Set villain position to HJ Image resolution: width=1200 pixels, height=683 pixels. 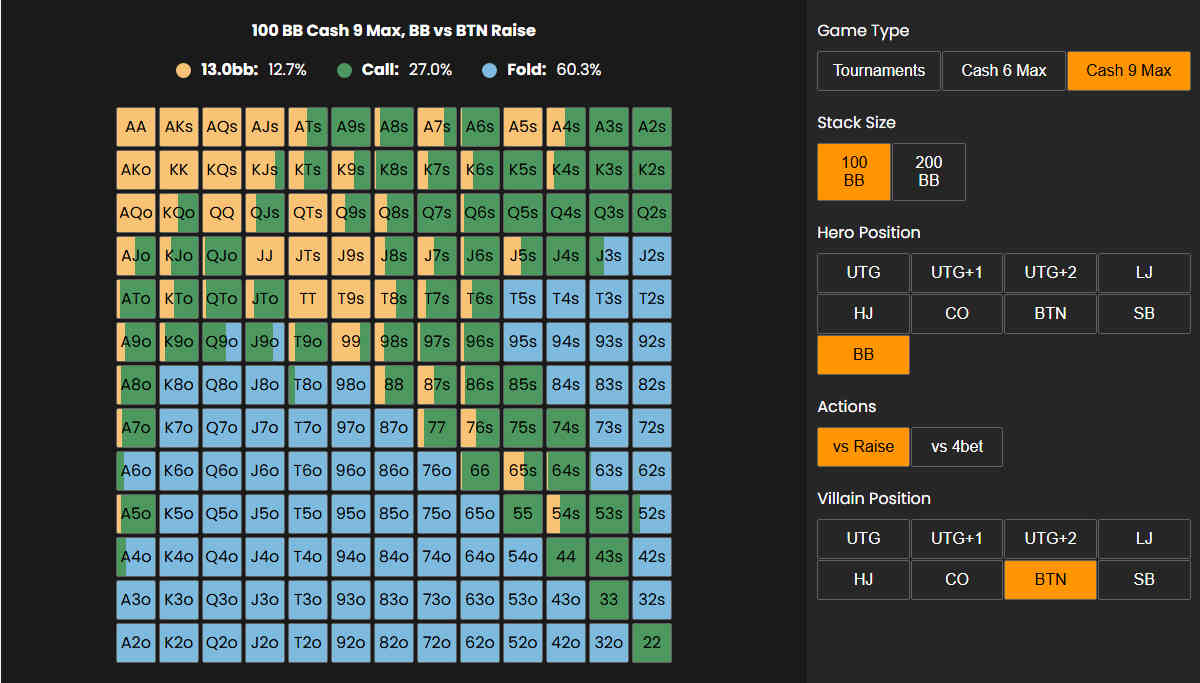tap(864, 579)
